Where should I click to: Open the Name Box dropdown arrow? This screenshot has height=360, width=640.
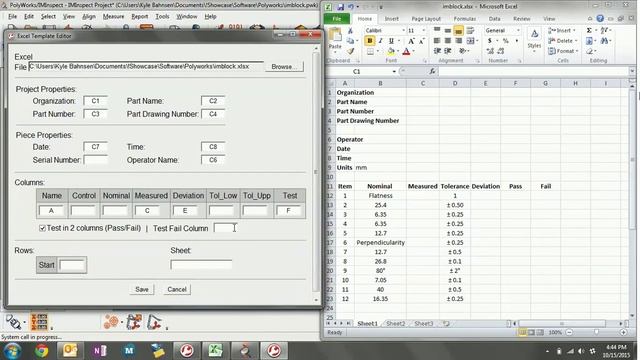point(394,71)
